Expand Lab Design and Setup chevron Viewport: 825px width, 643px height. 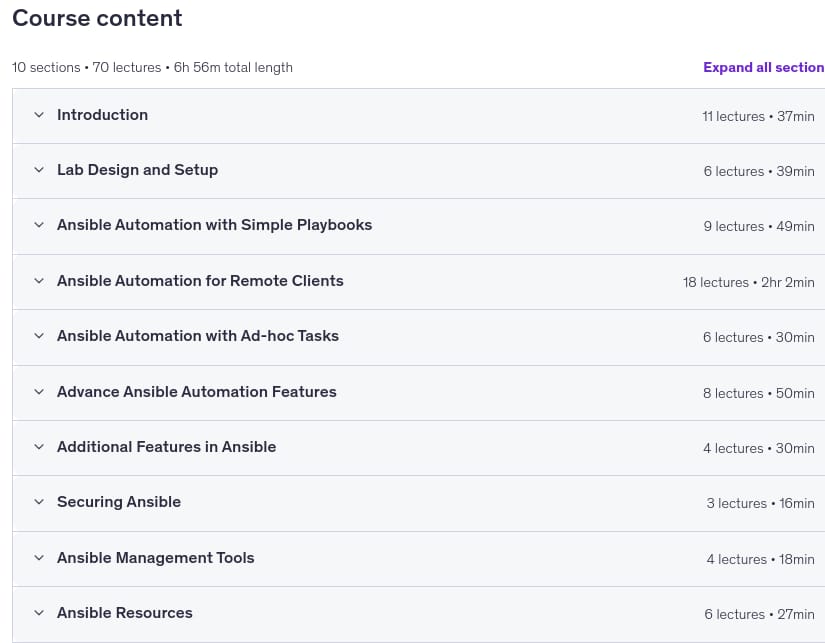coord(39,170)
